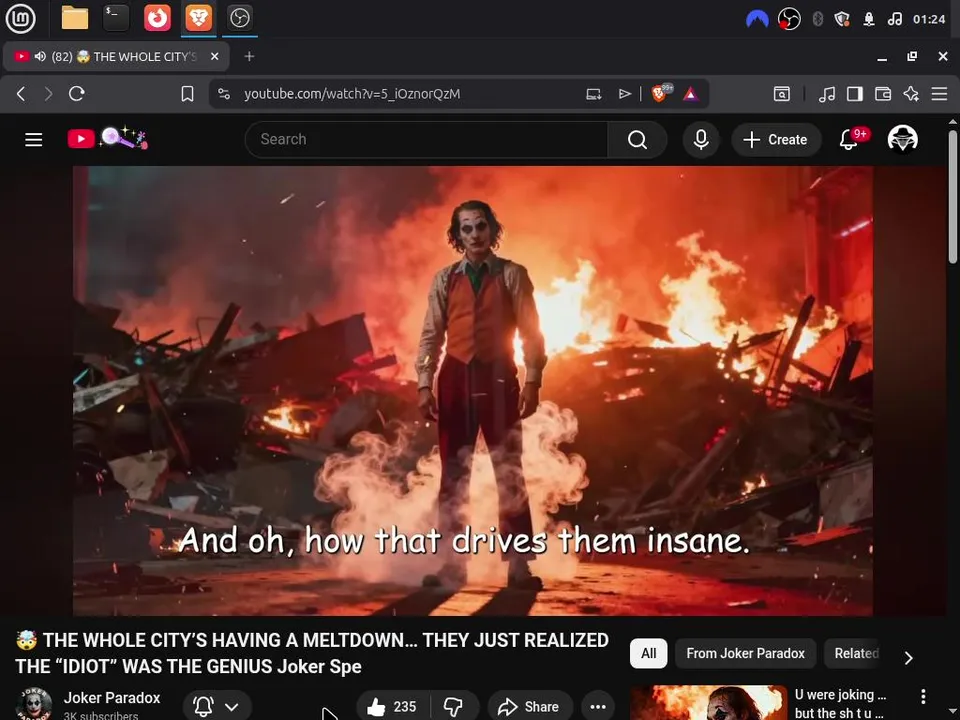This screenshot has width=960, height=720.
Task: Open the YouTube guide hamburger menu
Action: tap(34, 140)
